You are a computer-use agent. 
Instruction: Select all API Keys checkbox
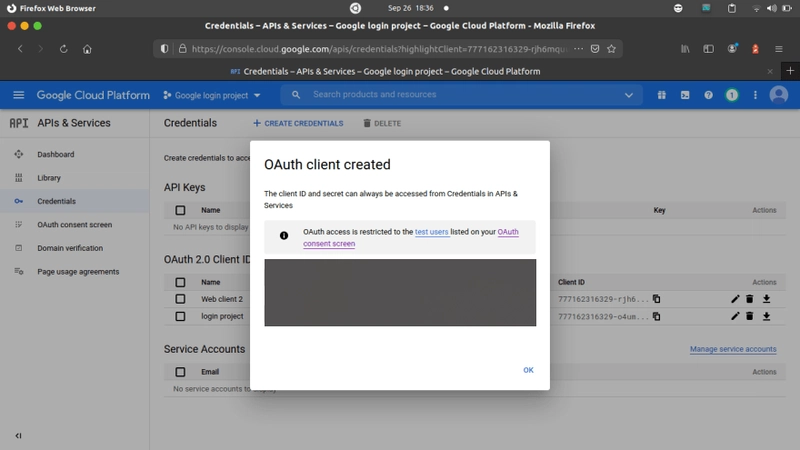(180, 210)
